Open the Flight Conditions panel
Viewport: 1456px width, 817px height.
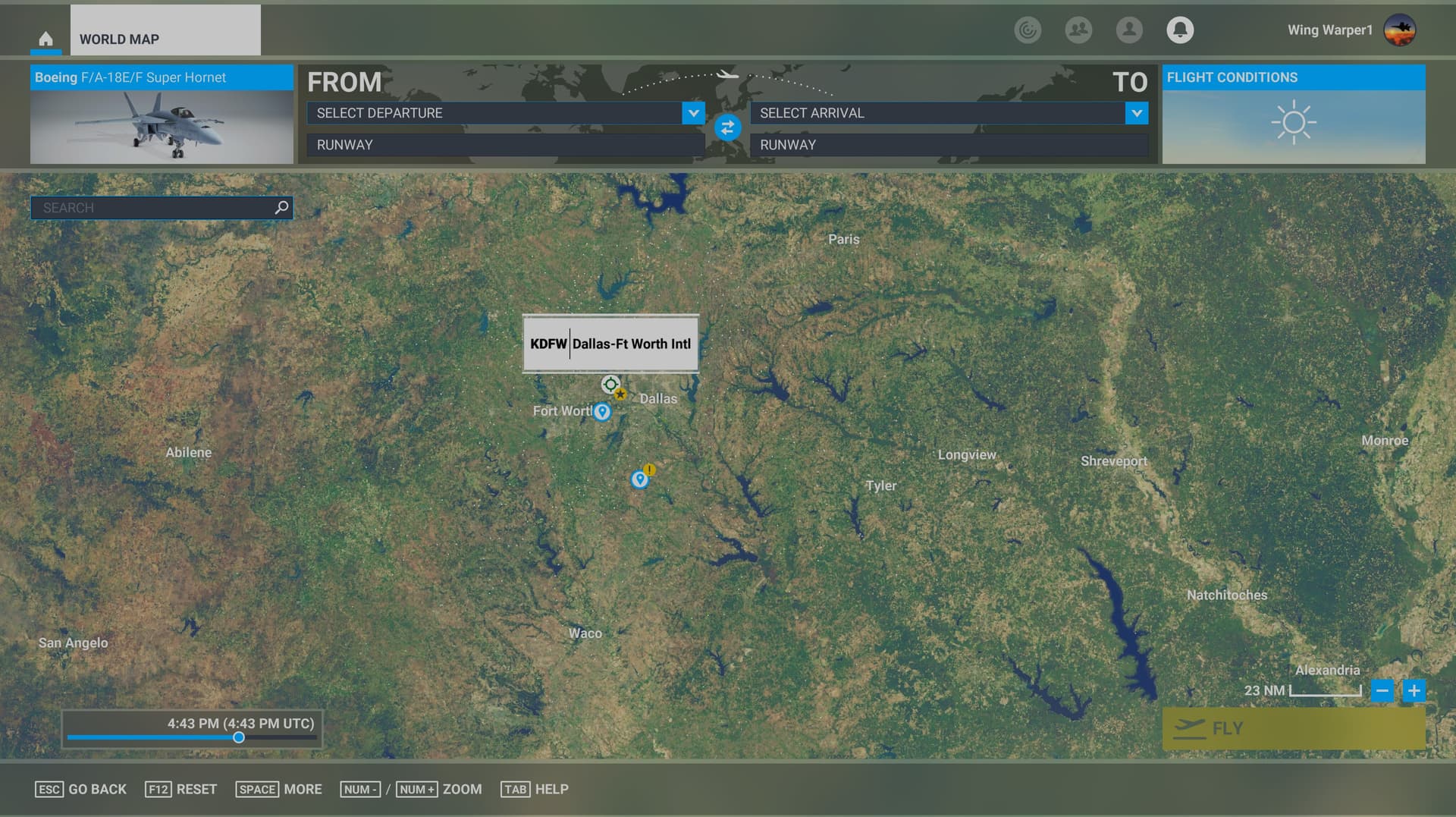tap(1293, 115)
